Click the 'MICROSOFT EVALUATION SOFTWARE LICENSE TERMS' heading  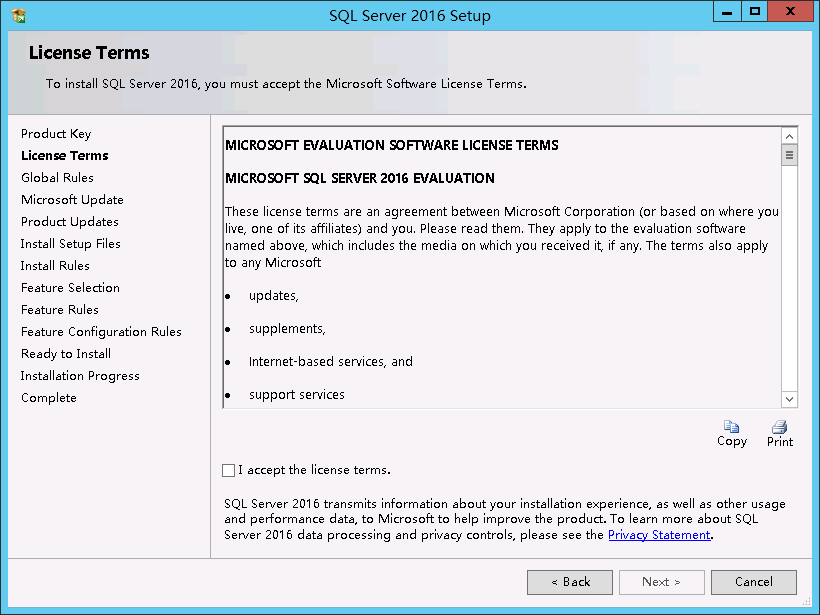[x=392, y=145]
